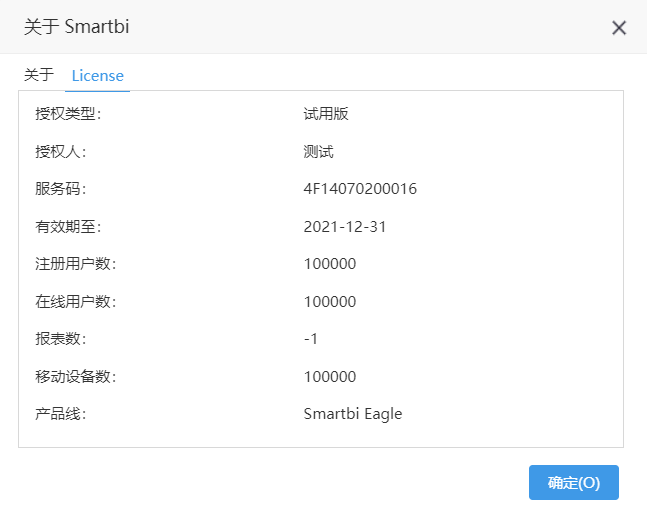The image size is (647, 515).
Task: Click the 服务码 label
Action: pos(61,189)
